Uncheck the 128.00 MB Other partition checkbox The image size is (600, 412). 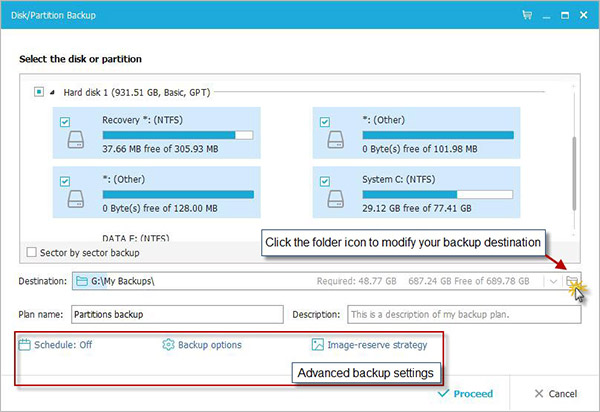tap(65, 181)
